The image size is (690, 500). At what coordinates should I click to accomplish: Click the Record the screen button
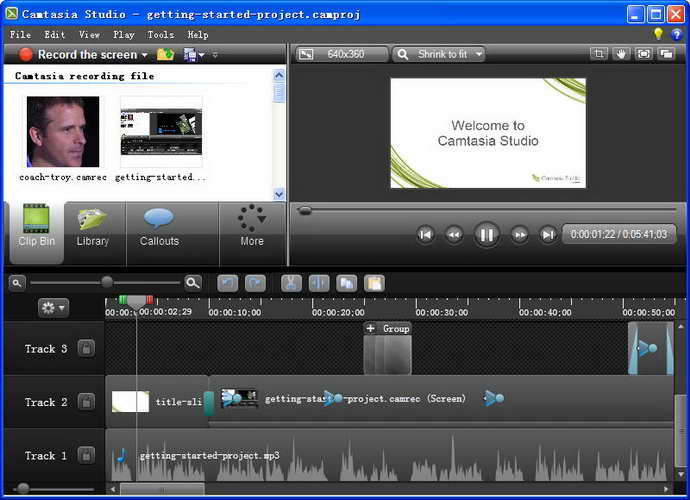click(x=84, y=54)
